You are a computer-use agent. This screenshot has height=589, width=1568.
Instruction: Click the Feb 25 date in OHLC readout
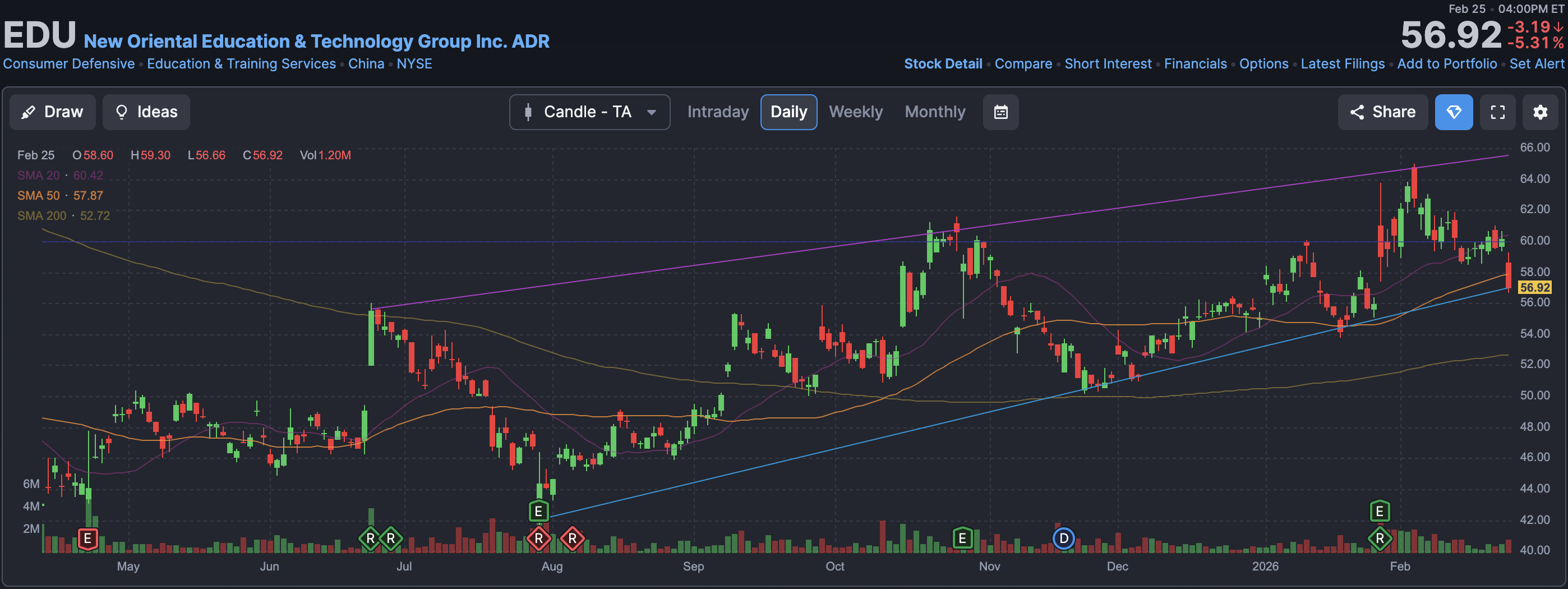(35, 155)
